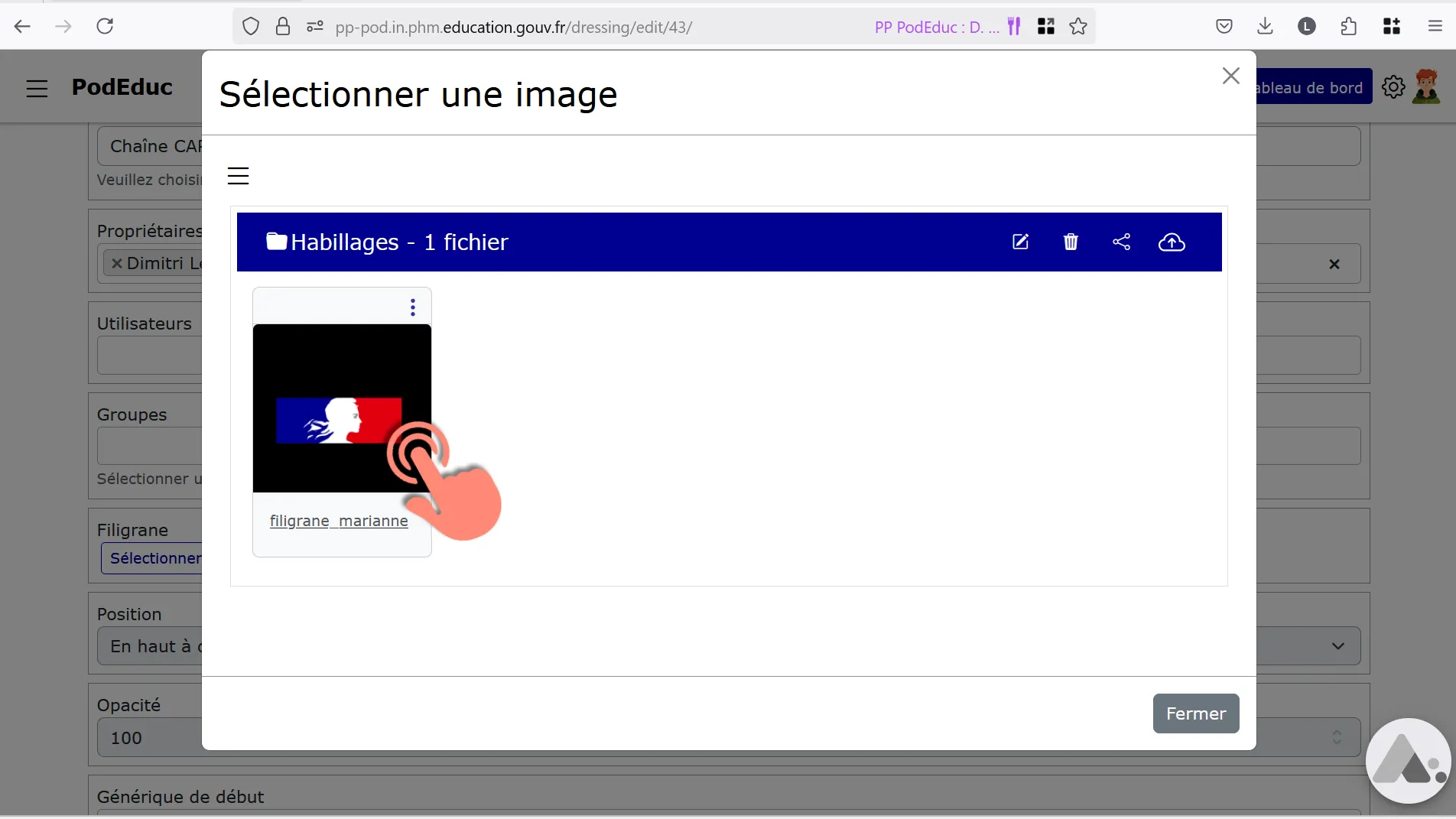1456x819 pixels.
Task: Click the Fermer button
Action: [1196, 713]
